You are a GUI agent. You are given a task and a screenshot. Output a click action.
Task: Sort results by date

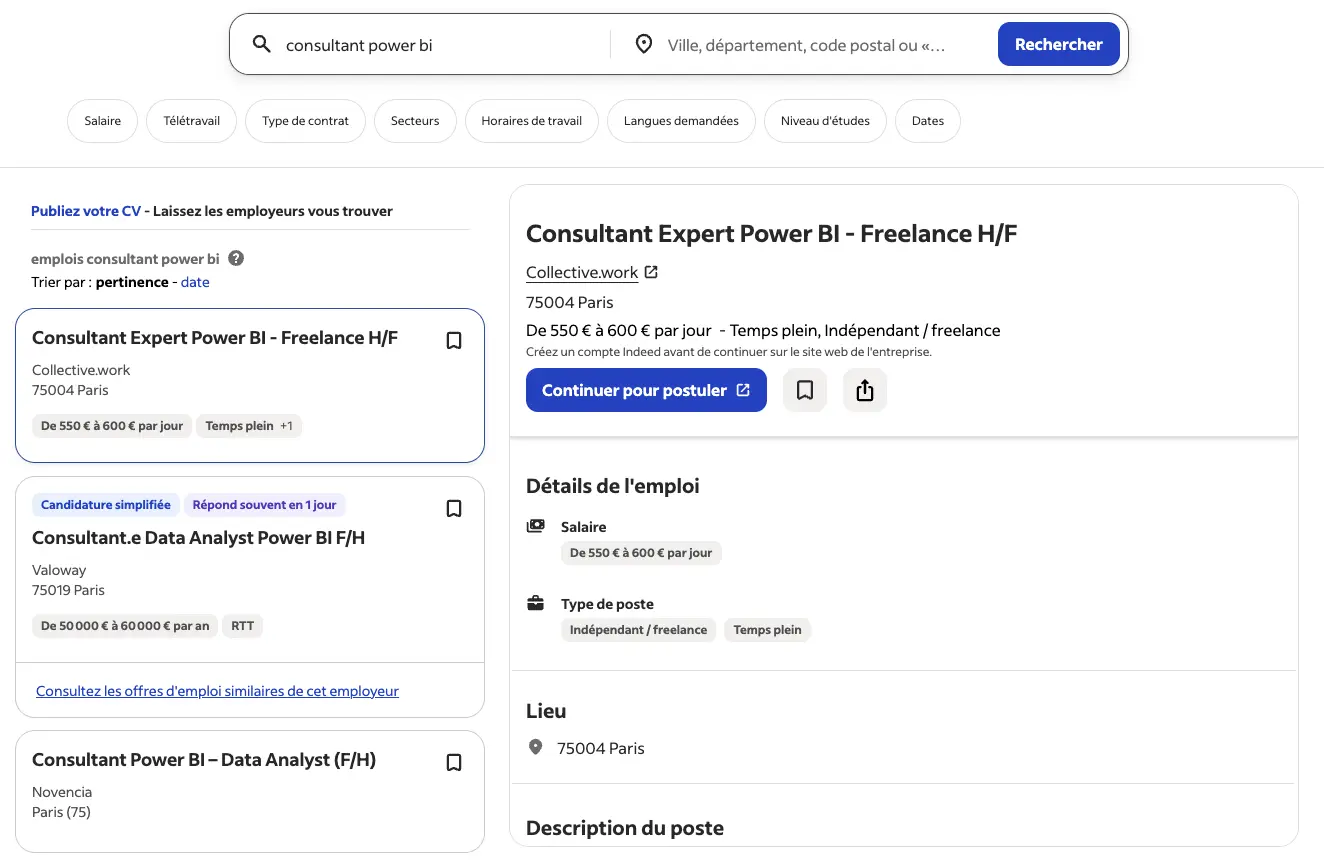coord(195,282)
